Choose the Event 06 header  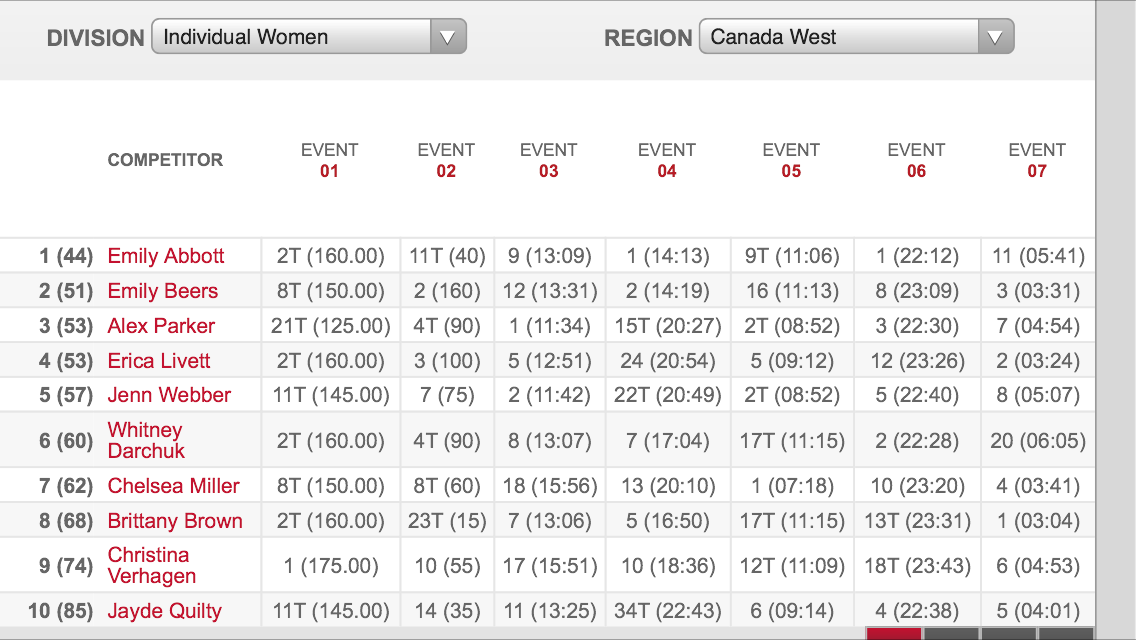(x=916, y=161)
